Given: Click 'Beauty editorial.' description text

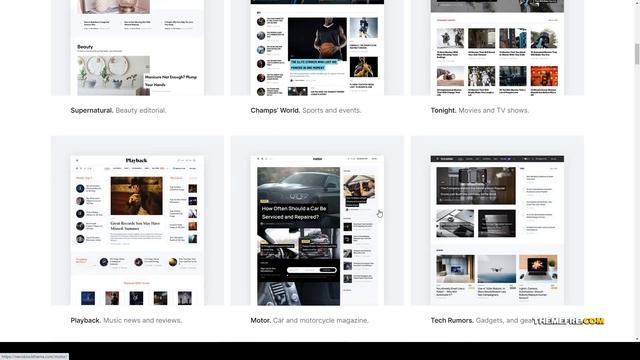Looking at the screenshot, I should click(141, 110).
